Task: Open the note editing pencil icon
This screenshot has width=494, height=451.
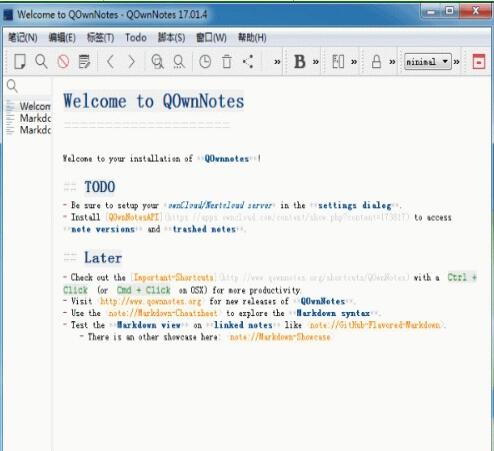Action: pos(84,62)
